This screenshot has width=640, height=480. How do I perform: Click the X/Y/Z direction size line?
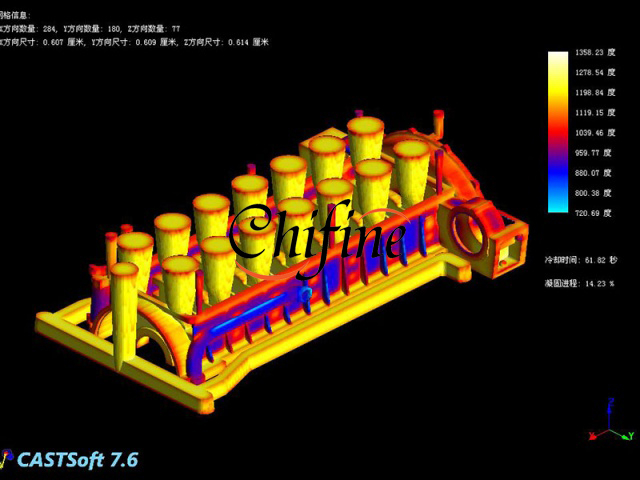[x=135, y=42]
